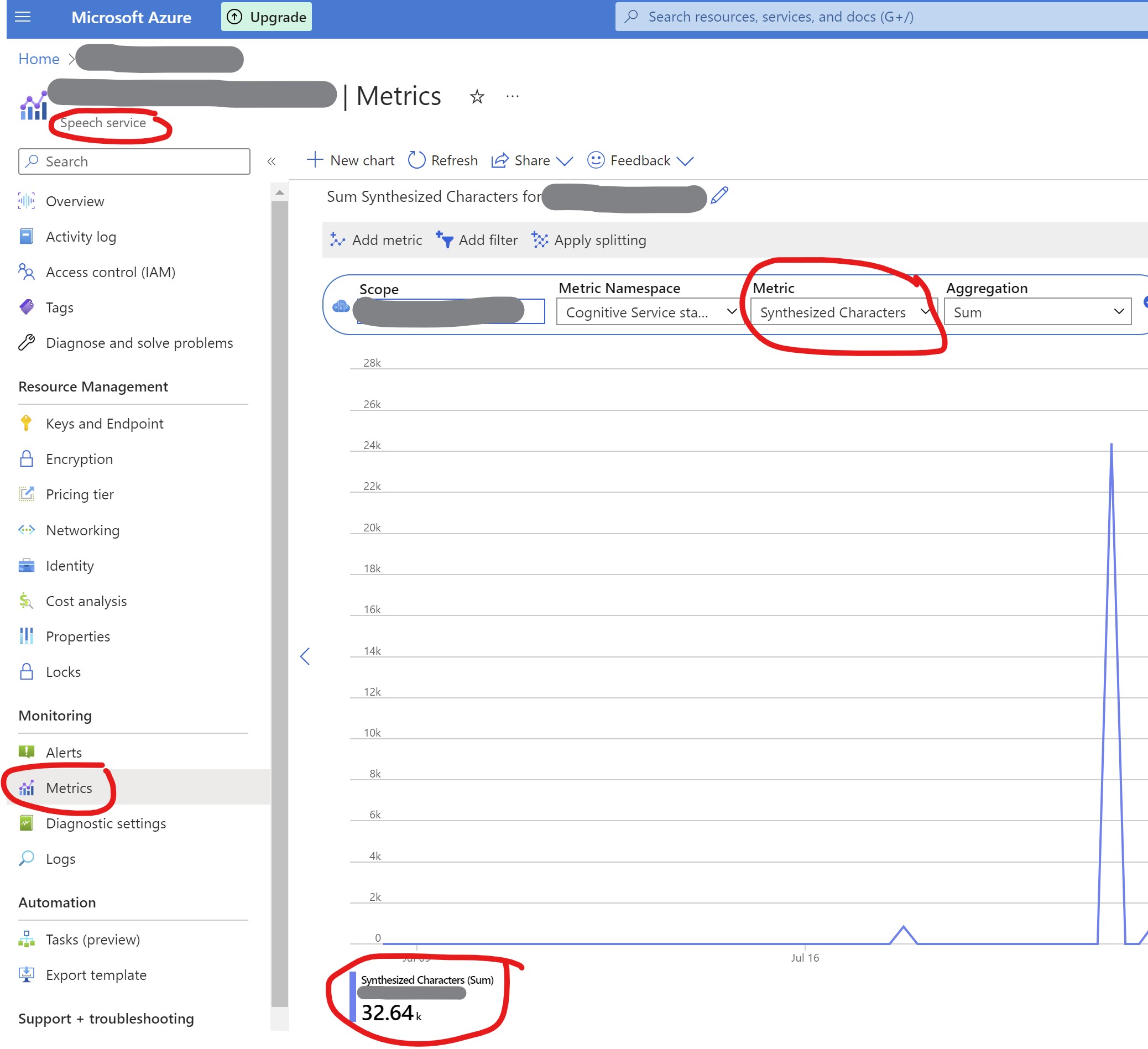Click the Overview waveform icon
Screen dimensions: 1148x1049
coord(27,201)
